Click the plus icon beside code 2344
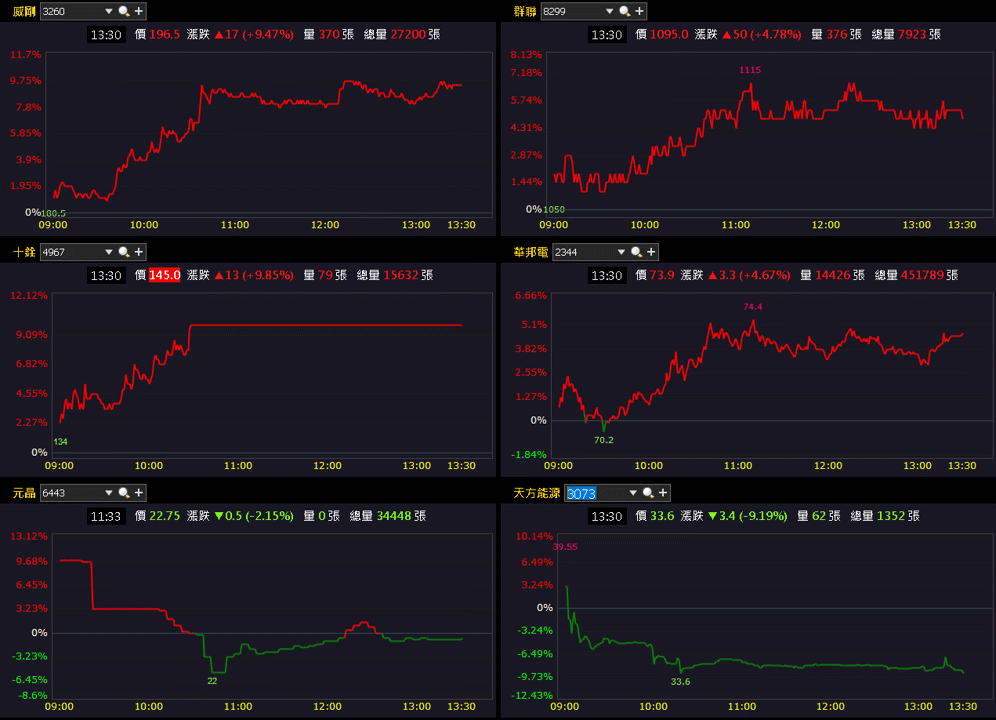The width and height of the screenshot is (996, 720). click(x=651, y=252)
